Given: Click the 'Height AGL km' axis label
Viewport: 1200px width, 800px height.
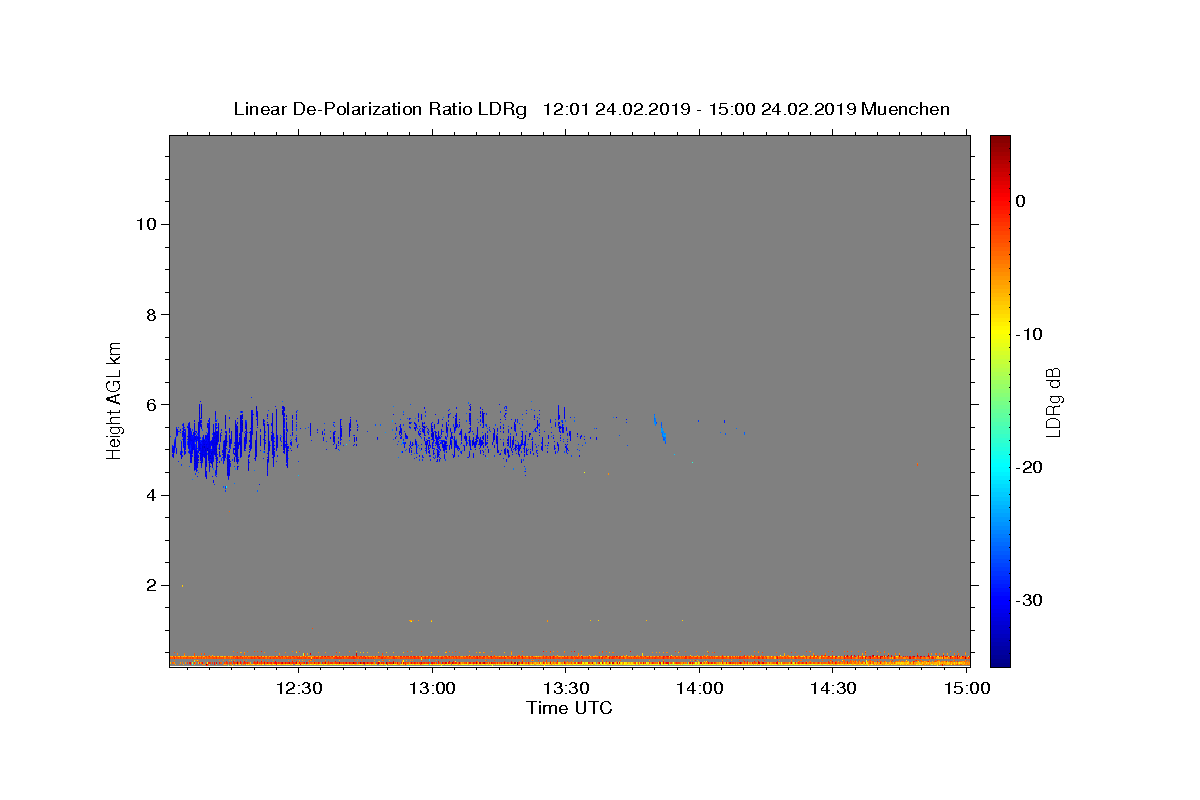Looking at the screenshot, I should pos(115,399).
